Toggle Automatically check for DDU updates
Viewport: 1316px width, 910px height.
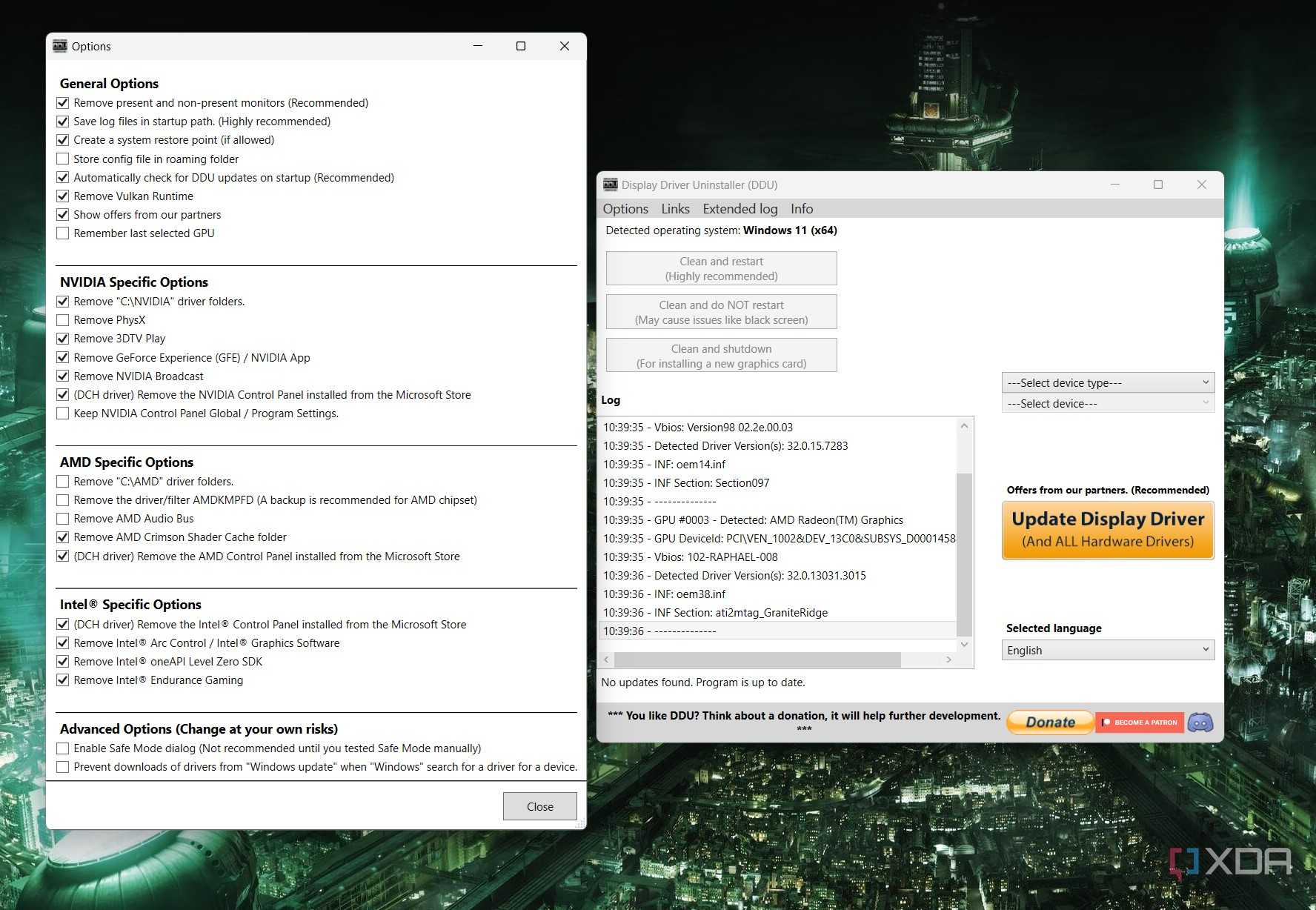tap(63, 177)
